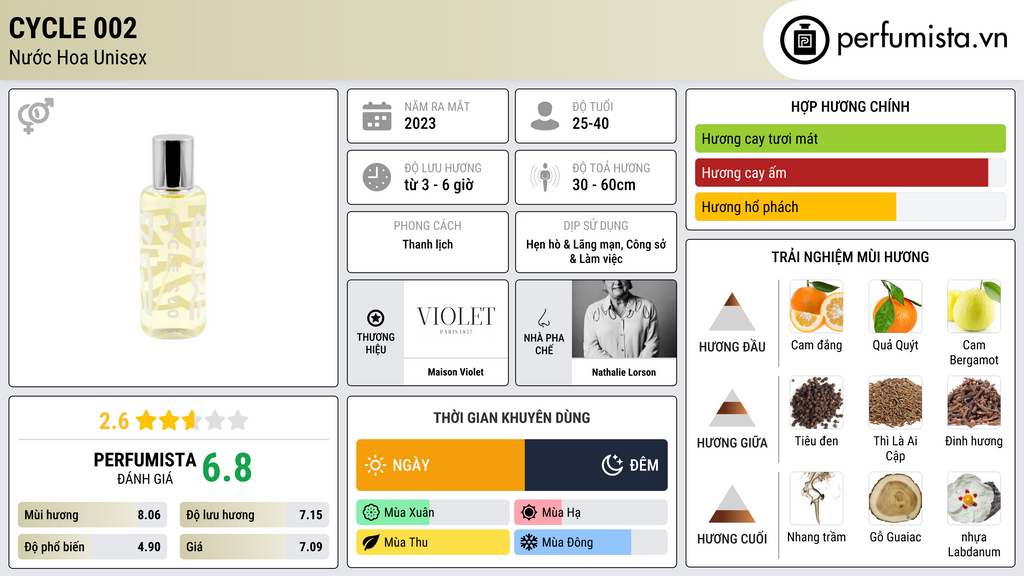Image resolution: width=1024 pixels, height=576 pixels.
Task: Select the Cam Bergamot image
Action: [974, 307]
